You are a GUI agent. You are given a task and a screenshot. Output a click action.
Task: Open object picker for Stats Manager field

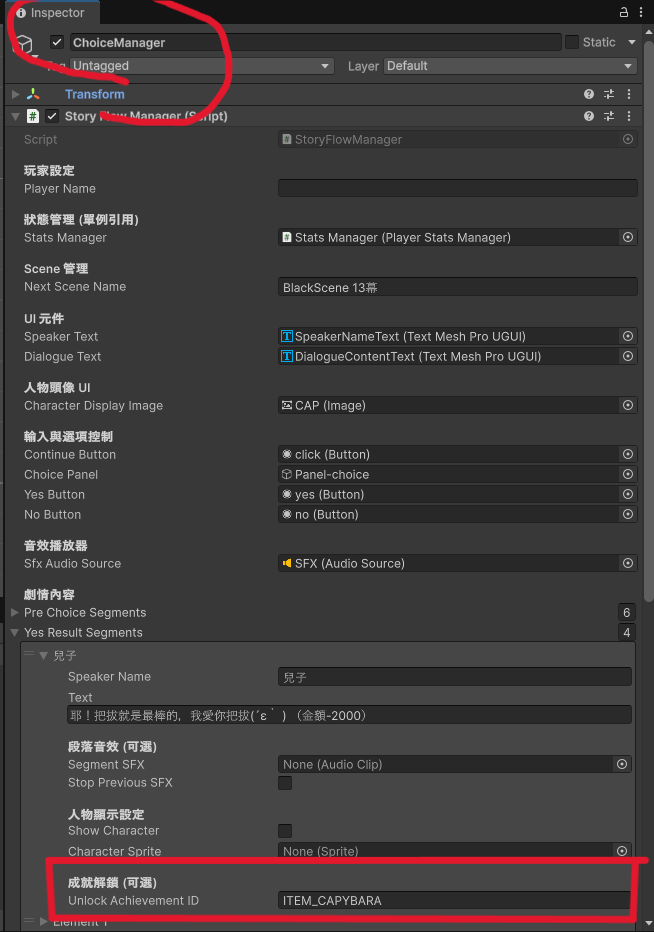(x=628, y=237)
